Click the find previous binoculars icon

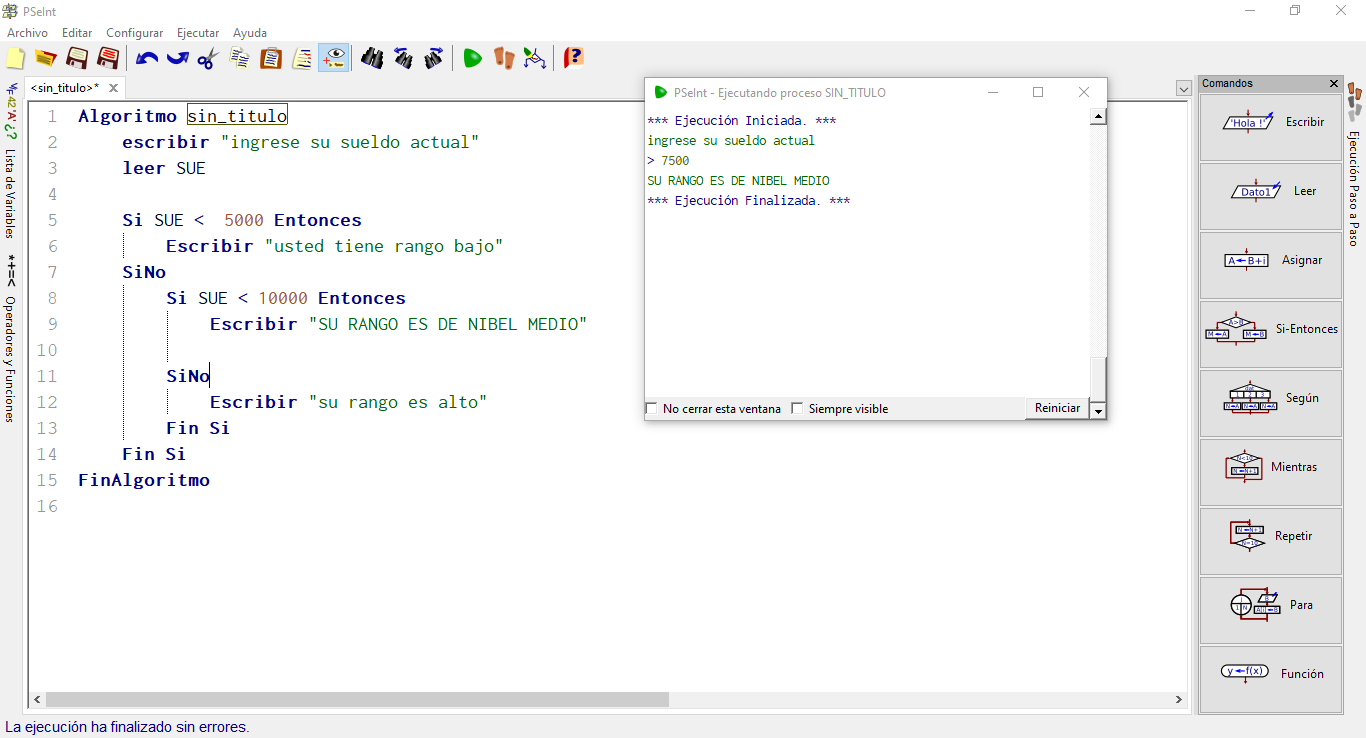click(403, 58)
